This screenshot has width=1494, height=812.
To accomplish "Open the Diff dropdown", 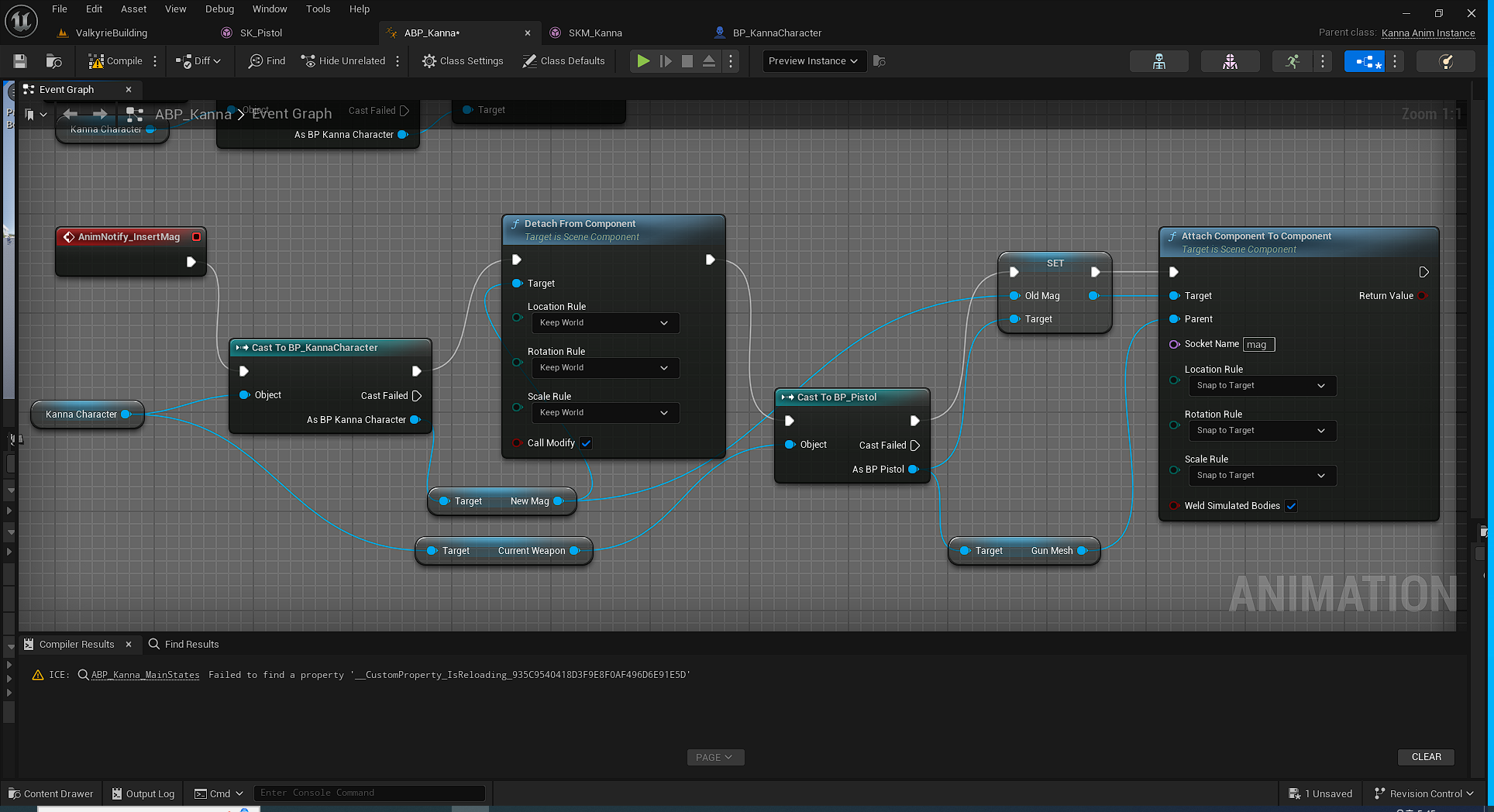I will coord(198,61).
